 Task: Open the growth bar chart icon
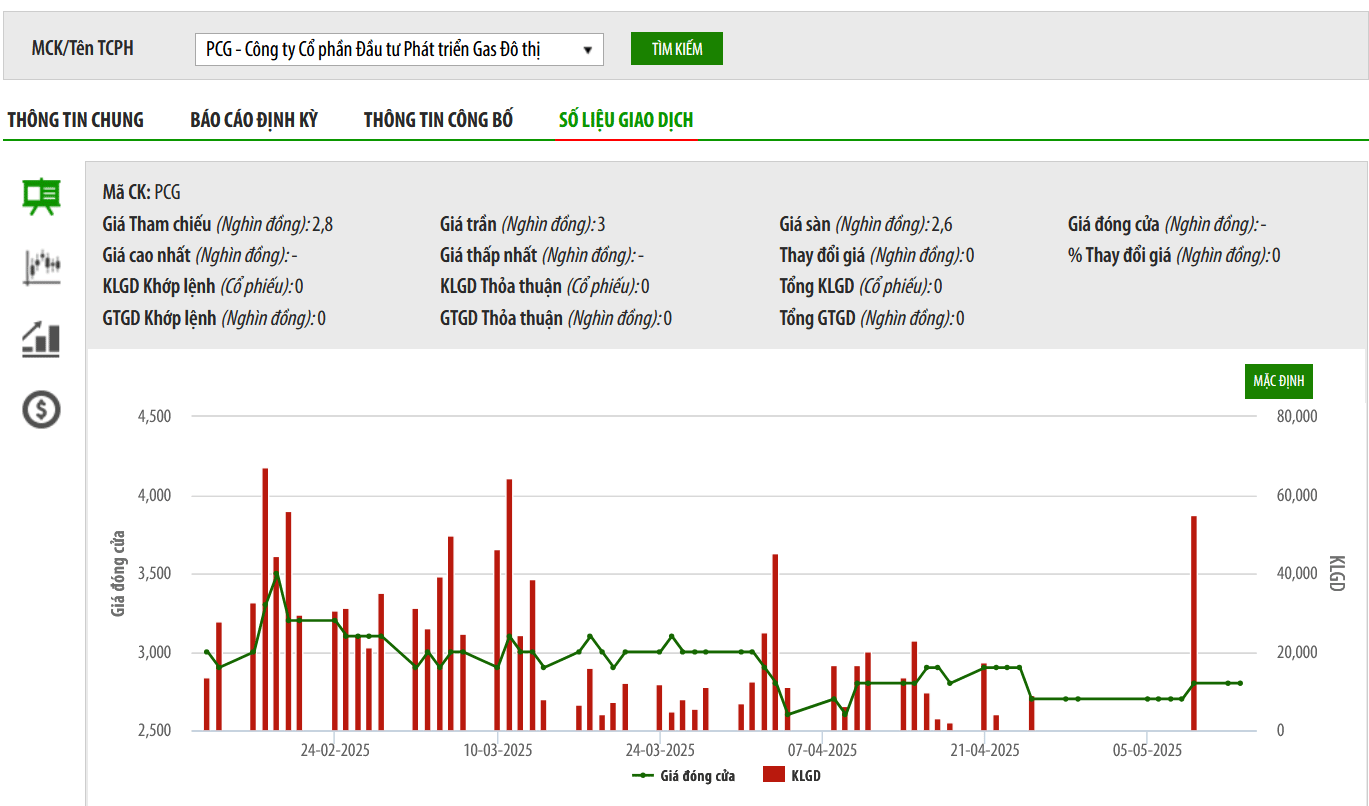coord(42,339)
